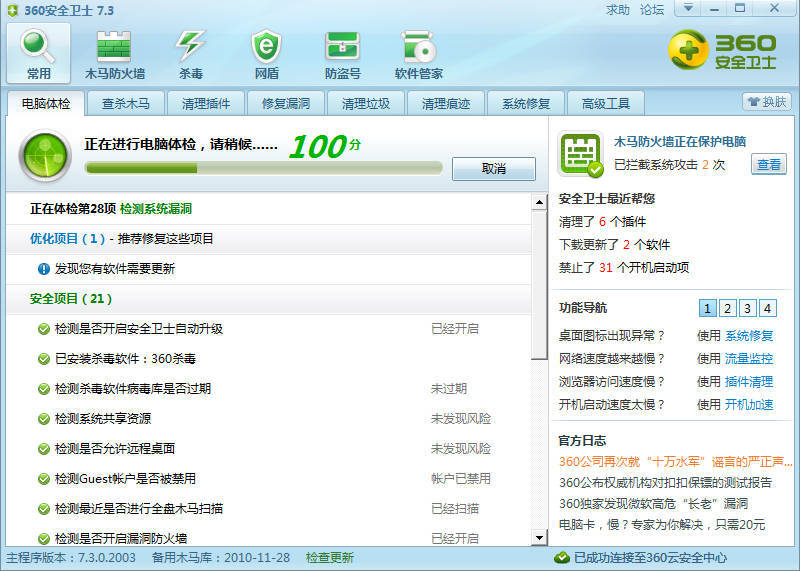This screenshot has height=571, width=800.
Task: Switch to the 修复漏洞 tab
Action: (x=286, y=104)
